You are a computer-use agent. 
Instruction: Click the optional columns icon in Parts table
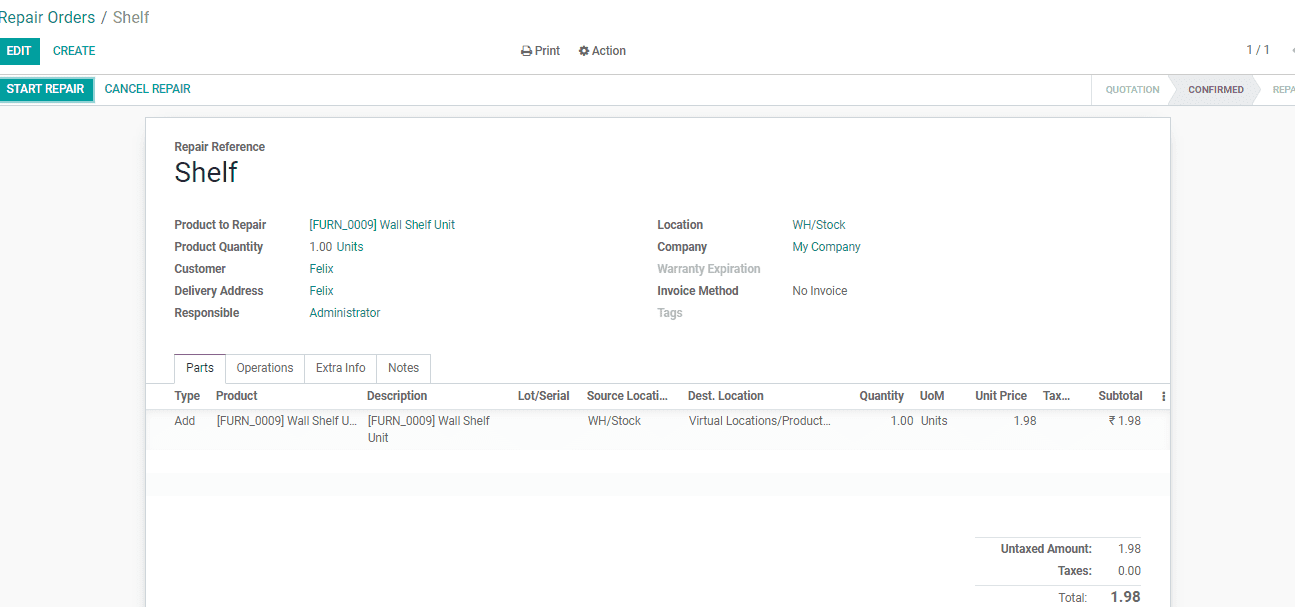(1162, 396)
